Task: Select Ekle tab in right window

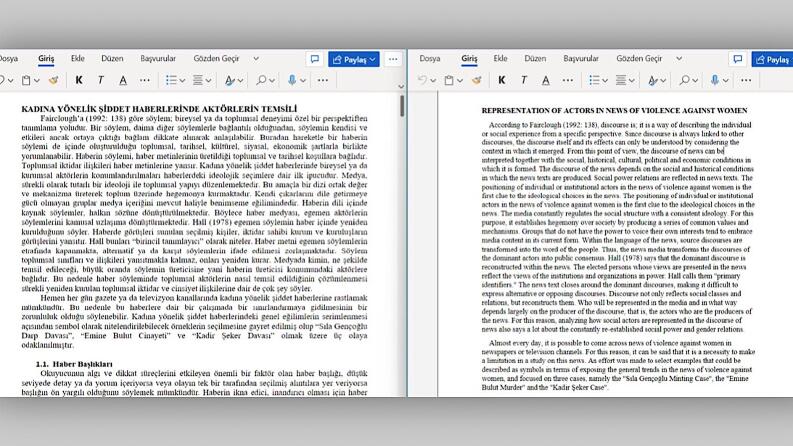Action: (x=500, y=58)
